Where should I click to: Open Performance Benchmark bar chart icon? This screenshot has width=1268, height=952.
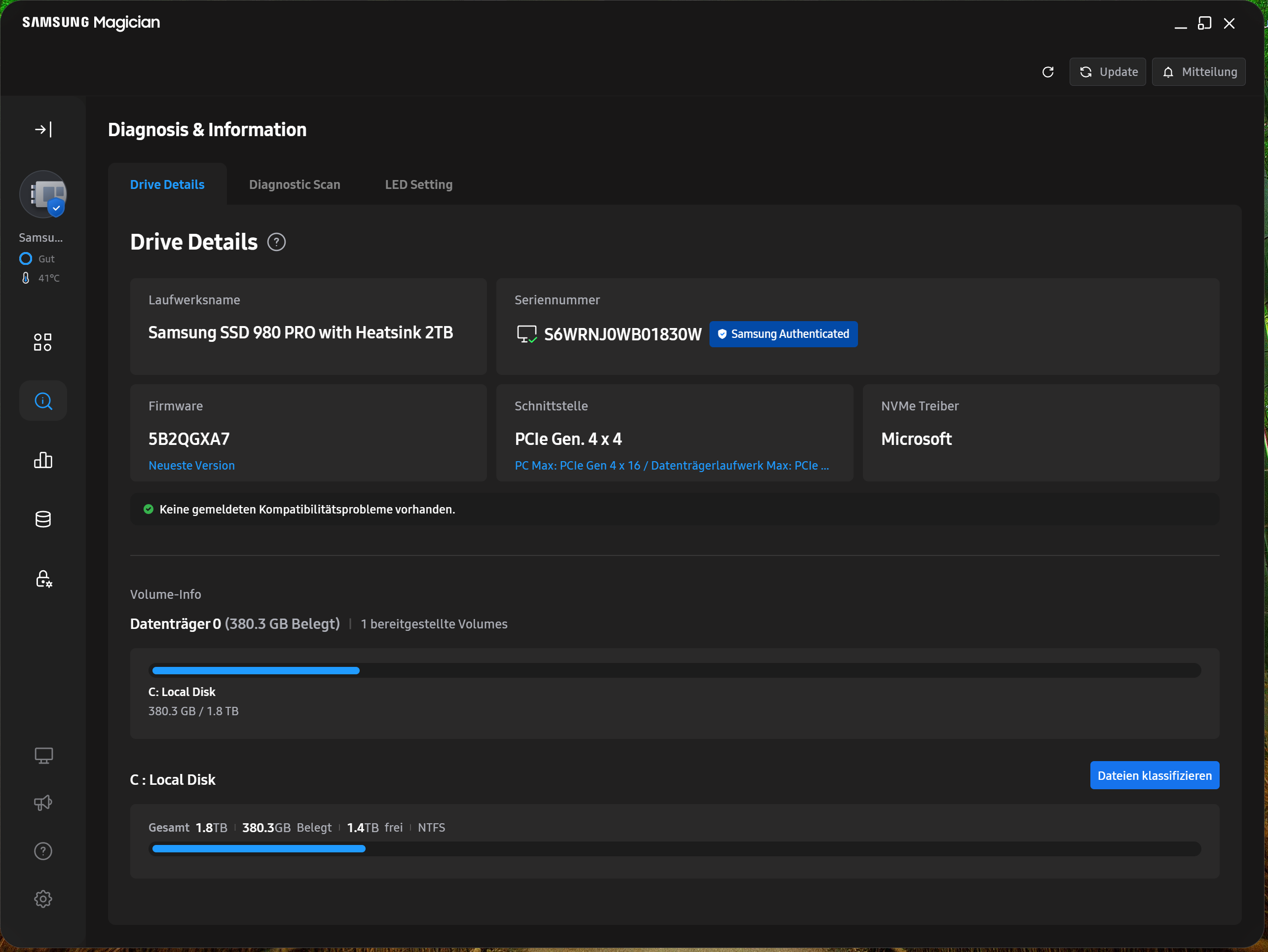[x=43, y=460]
